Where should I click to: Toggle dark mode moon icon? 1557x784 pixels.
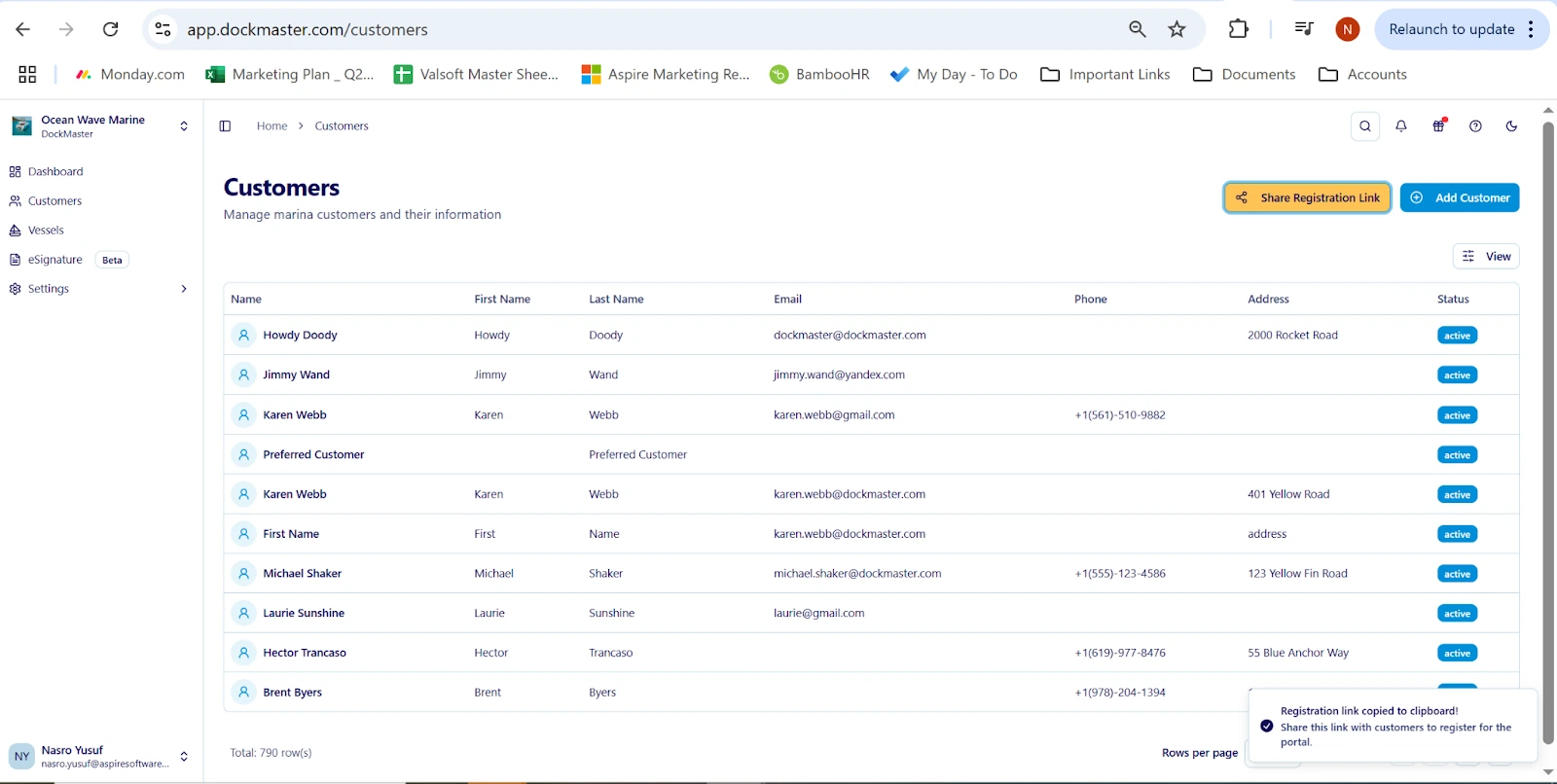coord(1511,125)
